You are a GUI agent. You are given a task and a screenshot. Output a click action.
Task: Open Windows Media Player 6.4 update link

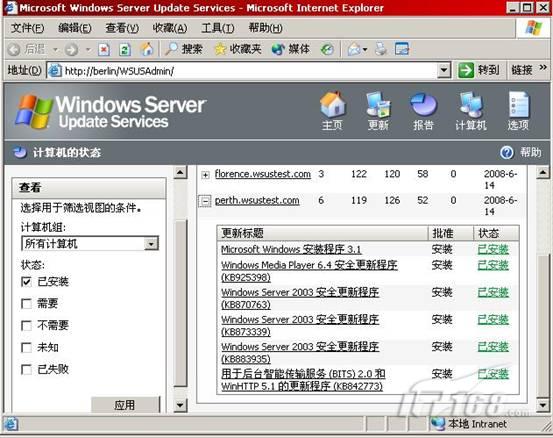coord(309,271)
